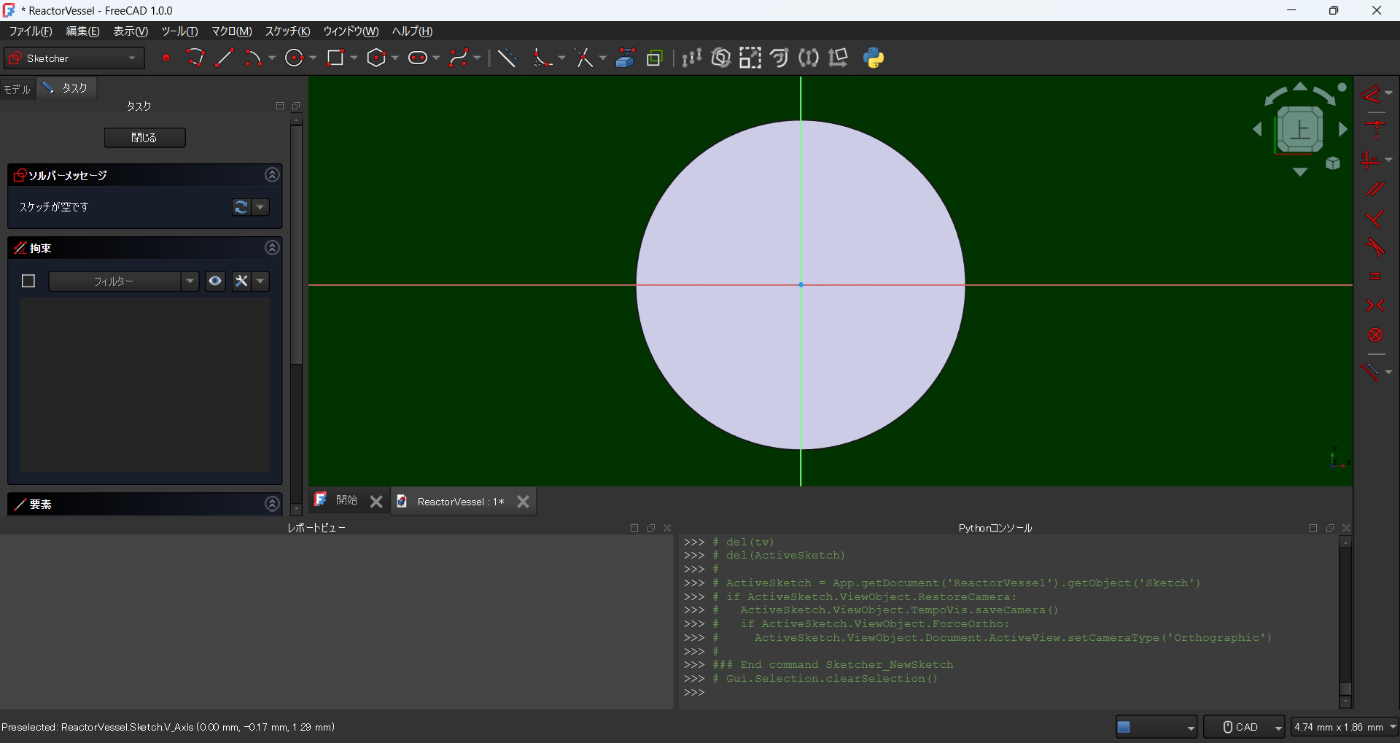Viewport: 1400px width, 743px height.
Task: Select the create rectangle tool
Action: (x=335, y=58)
